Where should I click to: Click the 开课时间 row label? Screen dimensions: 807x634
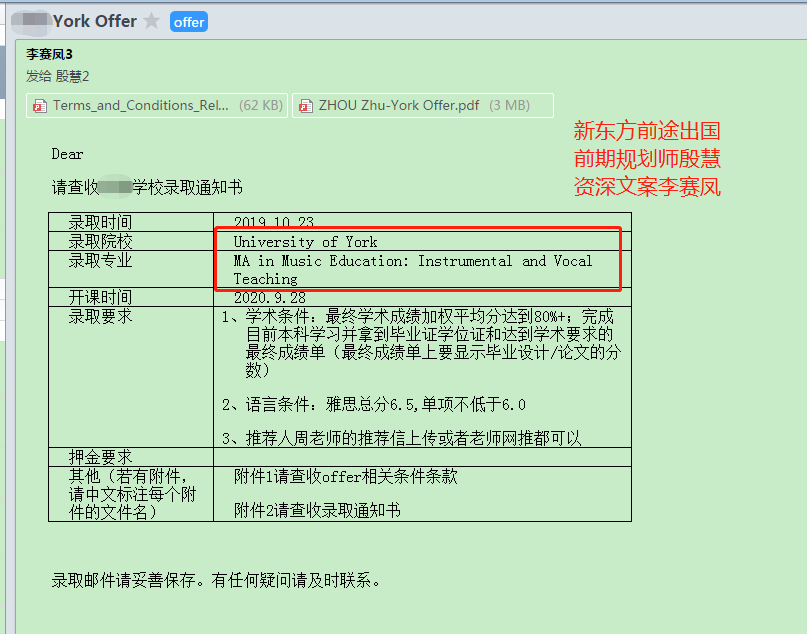point(100,297)
